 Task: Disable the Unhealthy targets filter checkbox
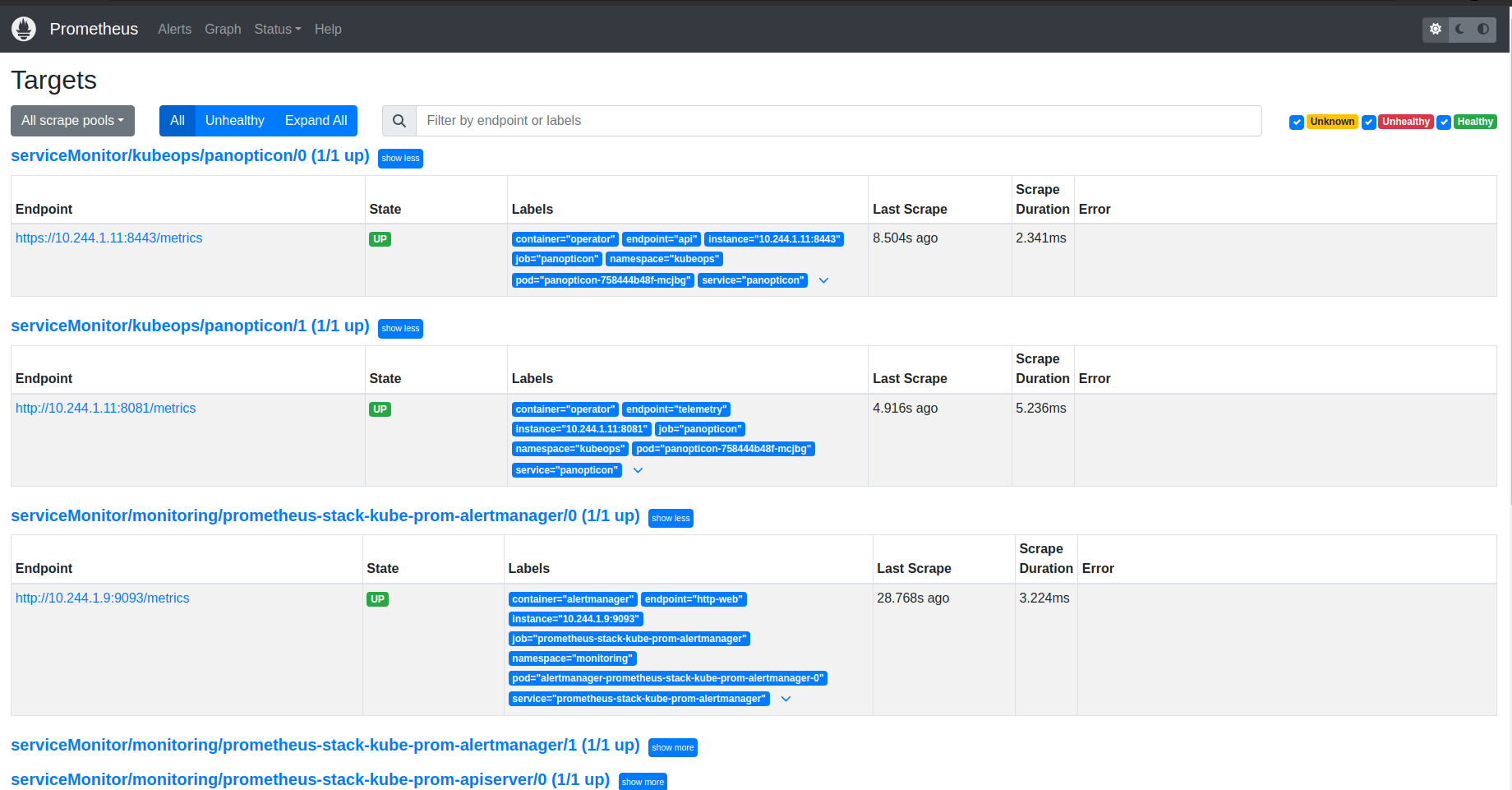(x=1369, y=122)
